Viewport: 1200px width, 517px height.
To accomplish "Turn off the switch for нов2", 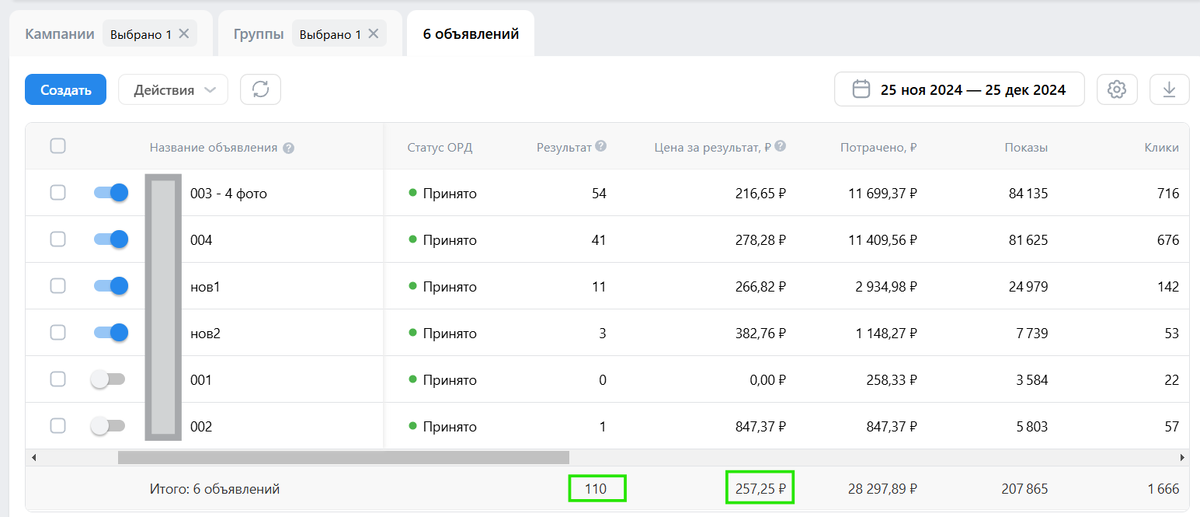I will [110, 332].
